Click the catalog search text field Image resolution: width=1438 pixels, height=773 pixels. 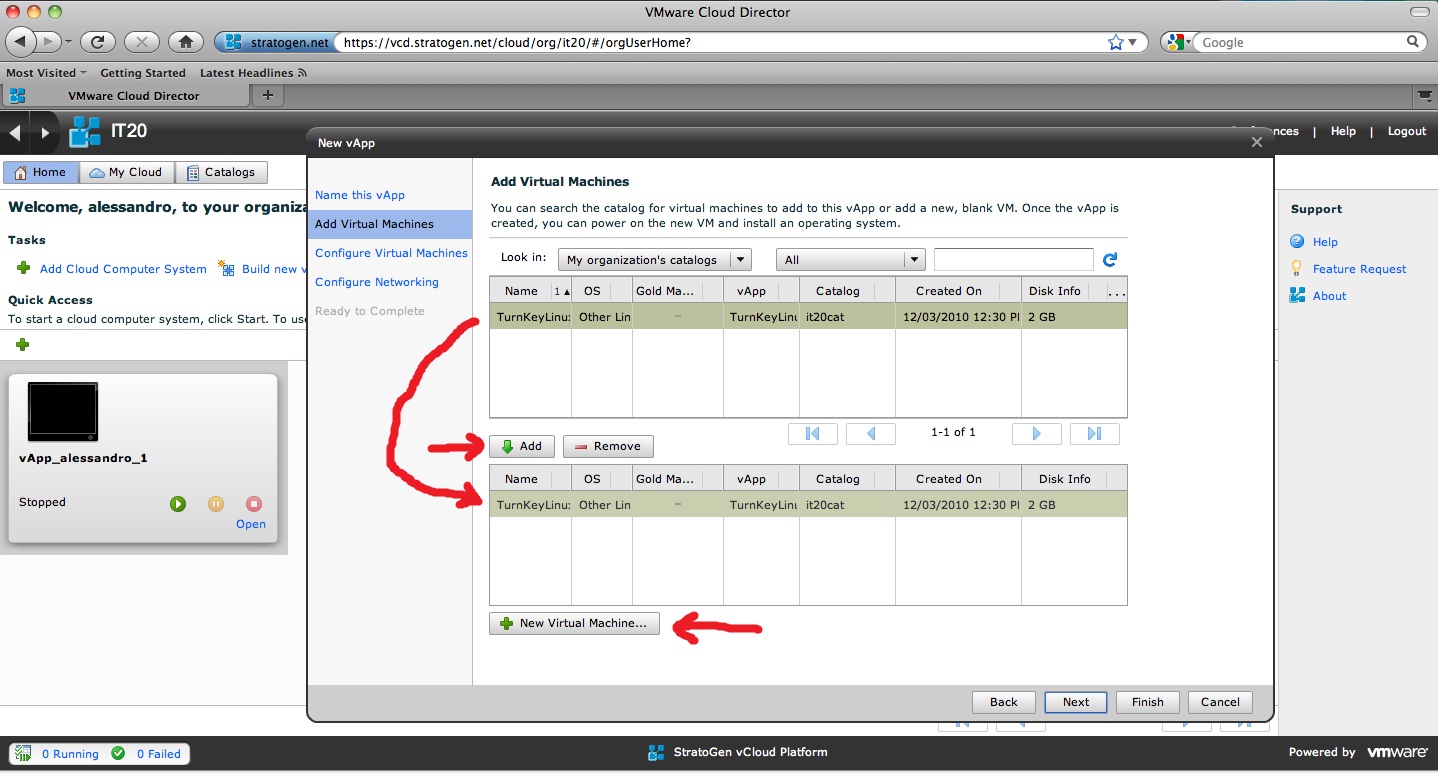tap(1013, 260)
